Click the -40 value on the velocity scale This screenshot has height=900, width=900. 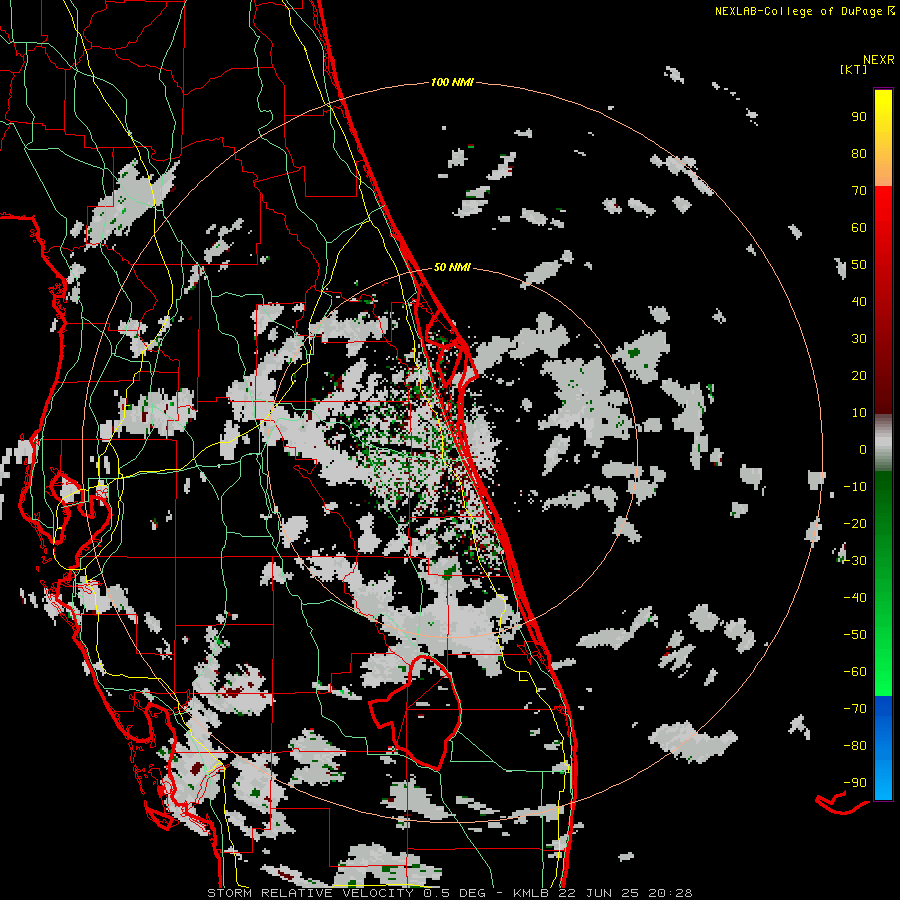click(855, 598)
